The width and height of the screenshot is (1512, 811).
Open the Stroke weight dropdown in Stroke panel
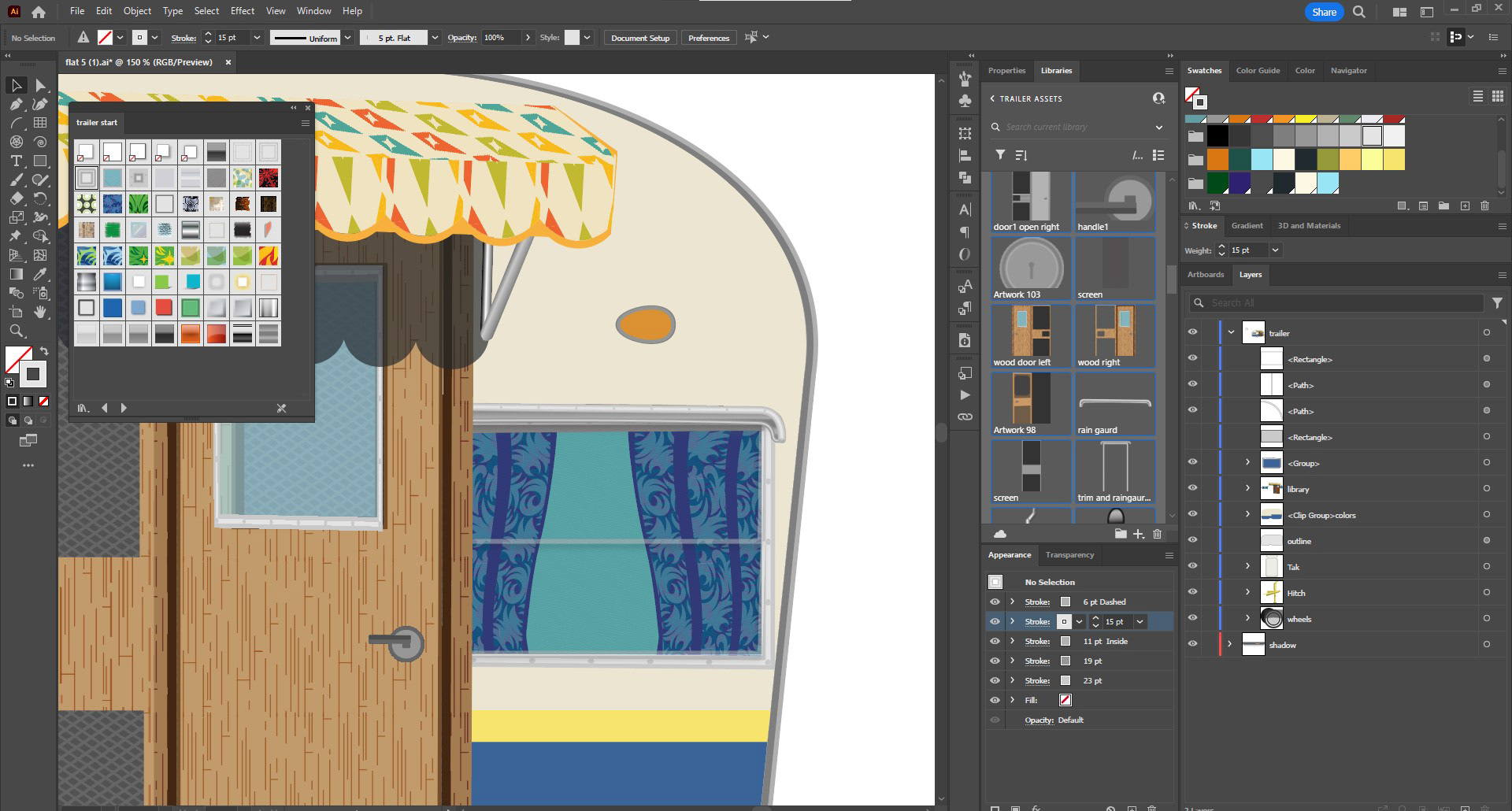click(x=1275, y=250)
